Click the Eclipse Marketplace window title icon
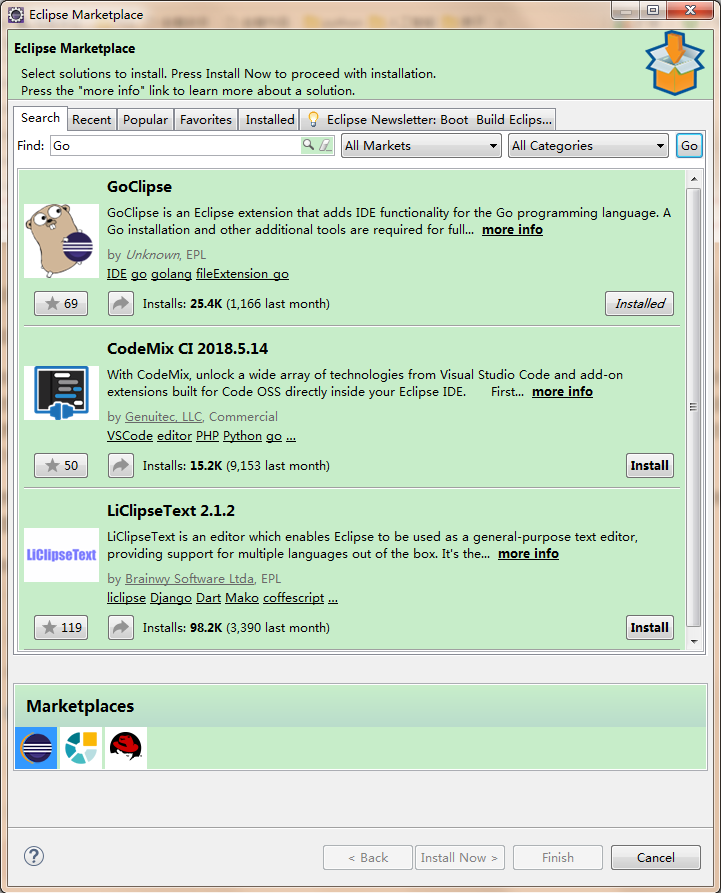The width and height of the screenshot is (723, 893). click(16, 15)
